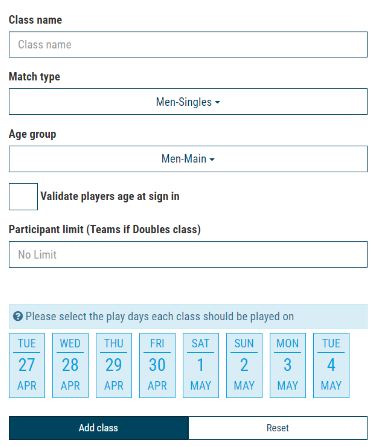Click the Class name input field
The image size is (375, 447).
pos(188,45)
